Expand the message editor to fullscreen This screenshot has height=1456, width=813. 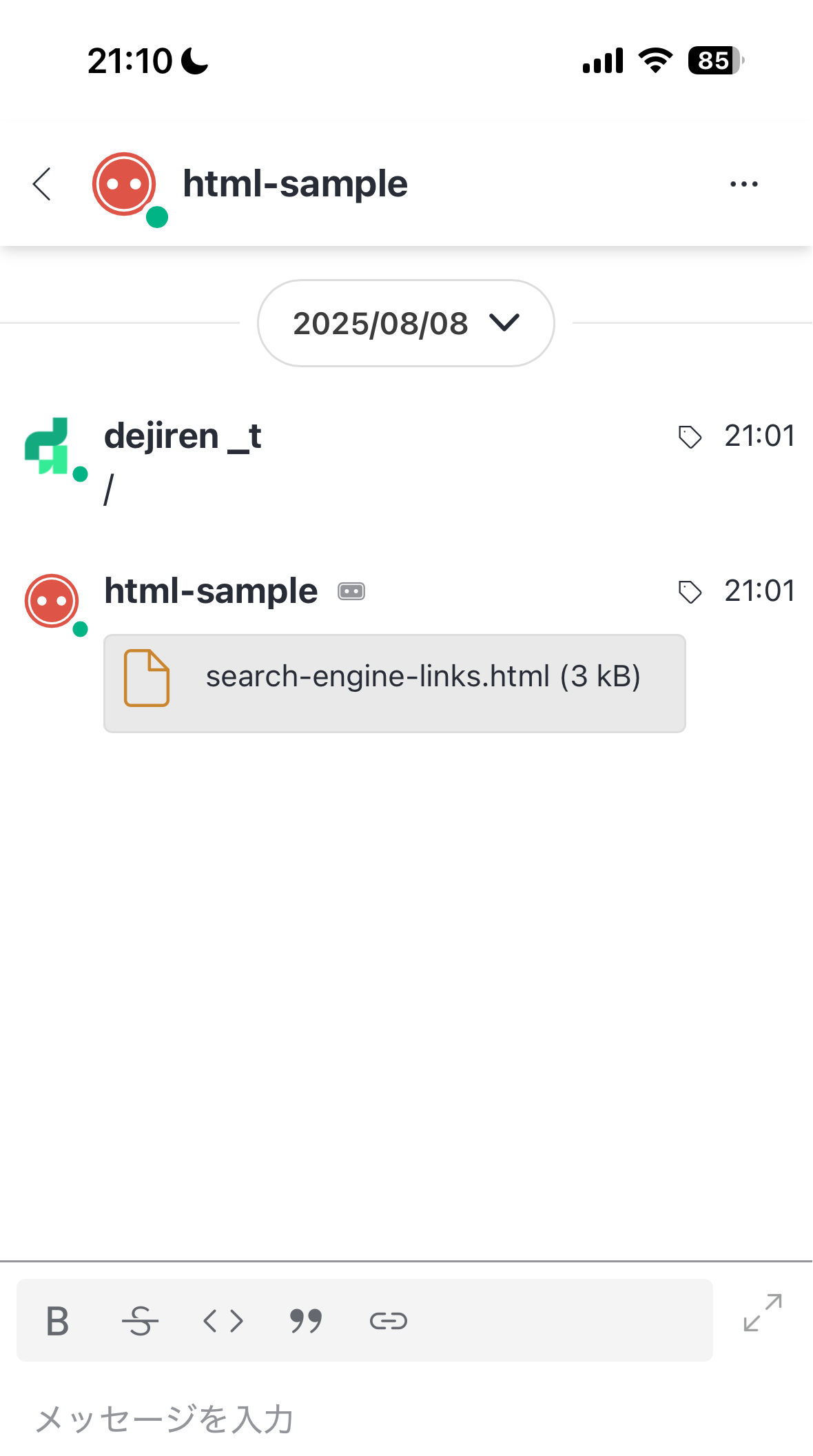tap(763, 1313)
